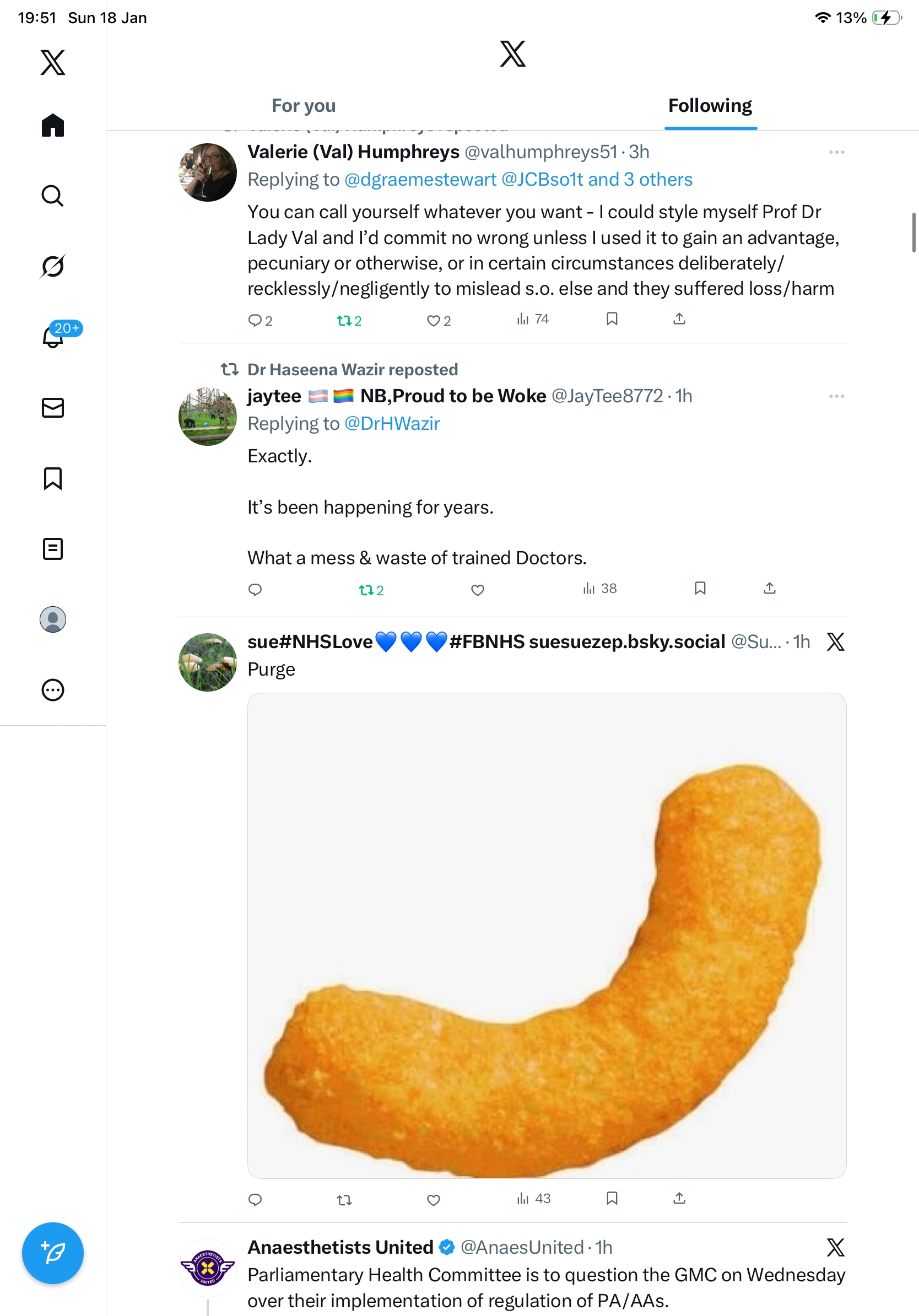Switch to the For you tab
The height and width of the screenshot is (1316, 919).
[304, 106]
